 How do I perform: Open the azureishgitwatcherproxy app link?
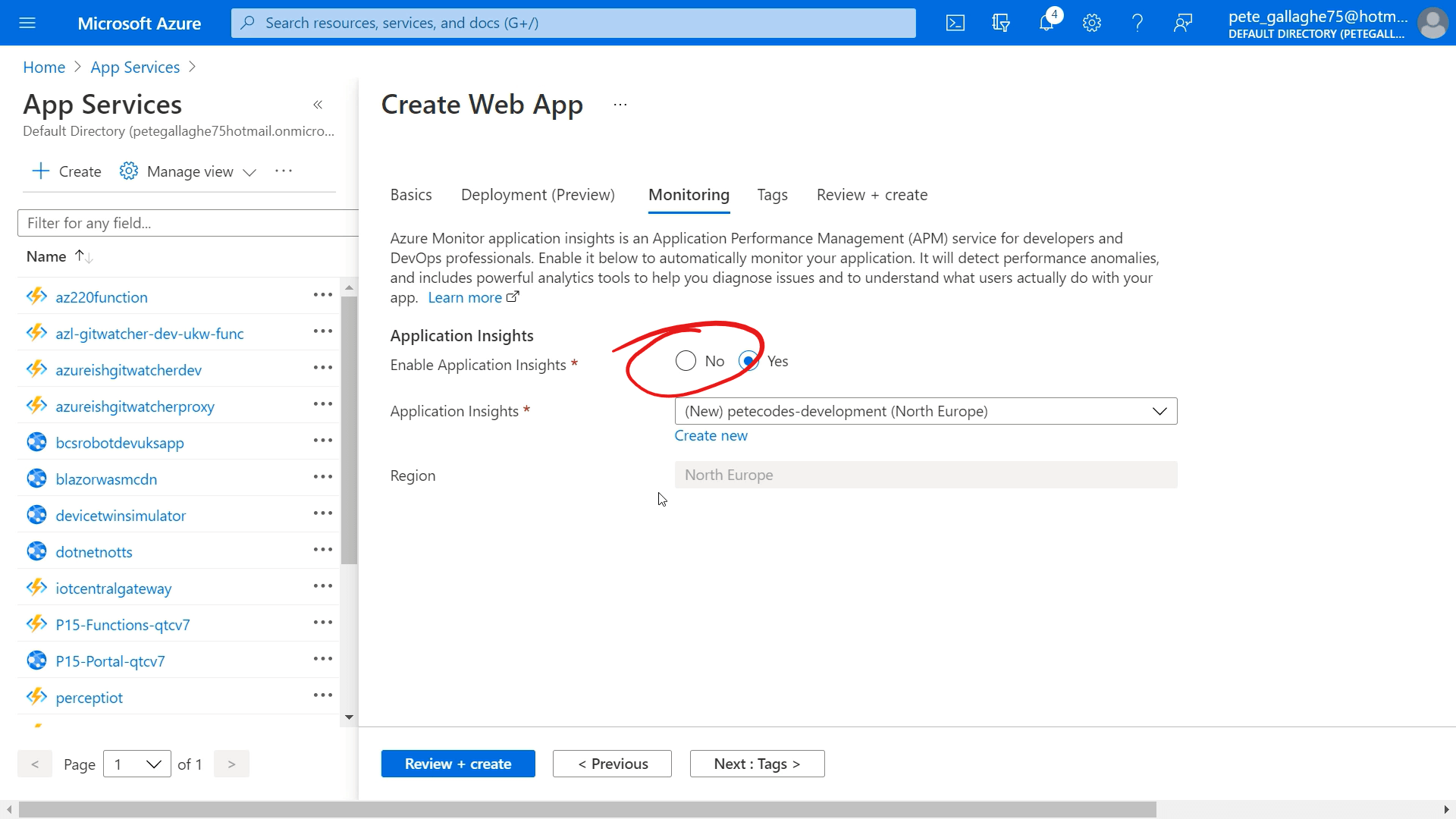pyautogui.click(x=135, y=406)
